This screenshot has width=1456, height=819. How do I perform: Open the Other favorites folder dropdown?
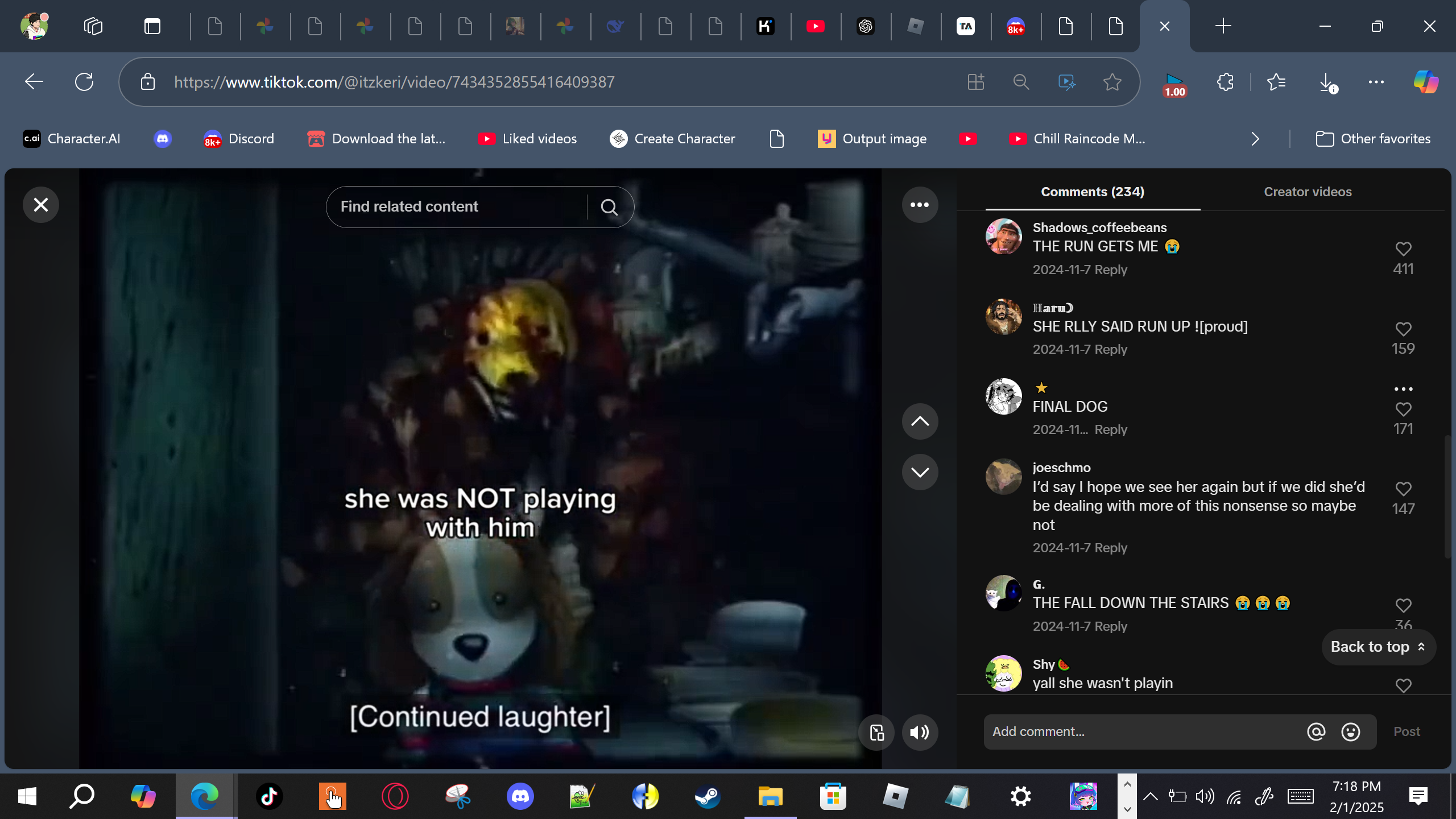(x=1374, y=139)
